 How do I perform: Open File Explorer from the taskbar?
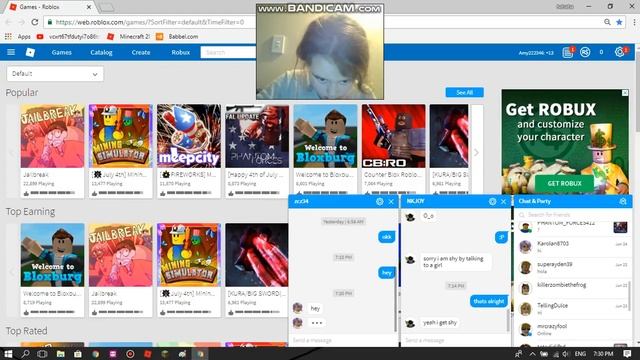(60, 354)
